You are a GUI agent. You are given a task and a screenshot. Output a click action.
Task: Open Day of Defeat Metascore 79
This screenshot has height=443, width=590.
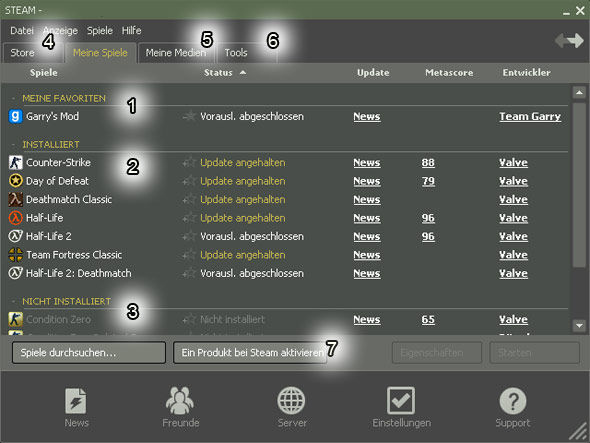[428, 181]
